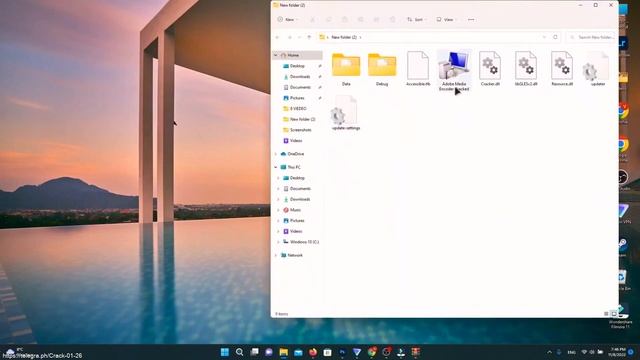Open taskbar Search
The height and width of the screenshot is (360, 640).
coord(240,352)
